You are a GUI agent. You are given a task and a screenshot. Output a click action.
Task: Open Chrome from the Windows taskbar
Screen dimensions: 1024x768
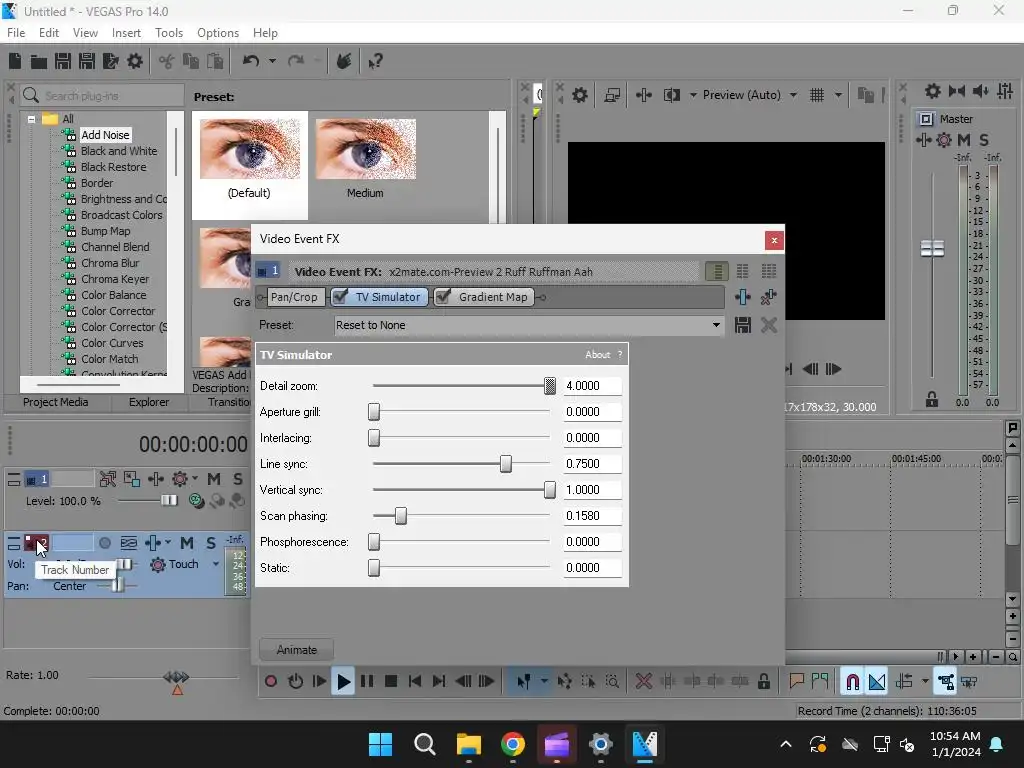pyautogui.click(x=513, y=744)
